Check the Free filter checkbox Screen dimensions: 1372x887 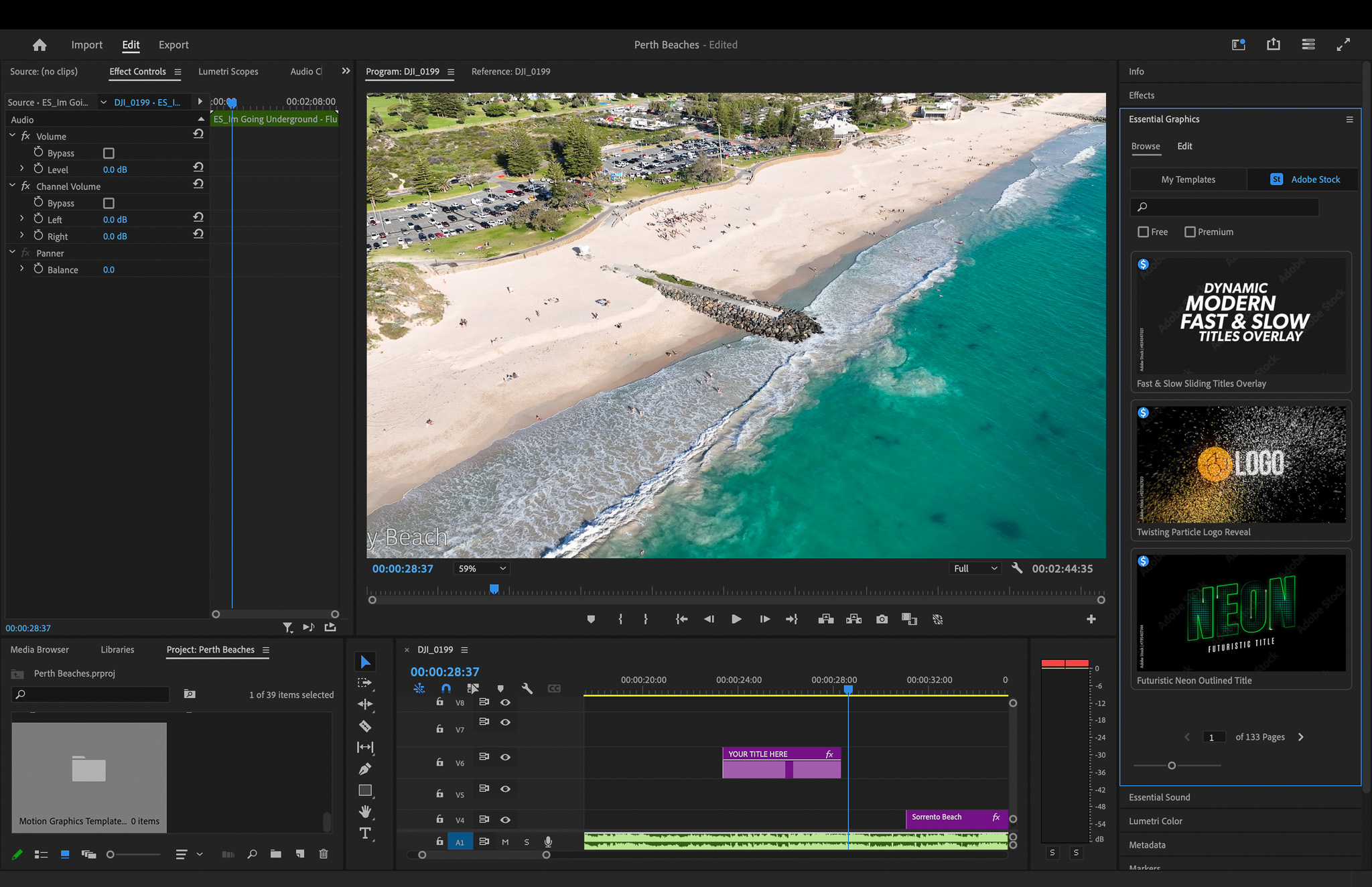pos(1144,232)
